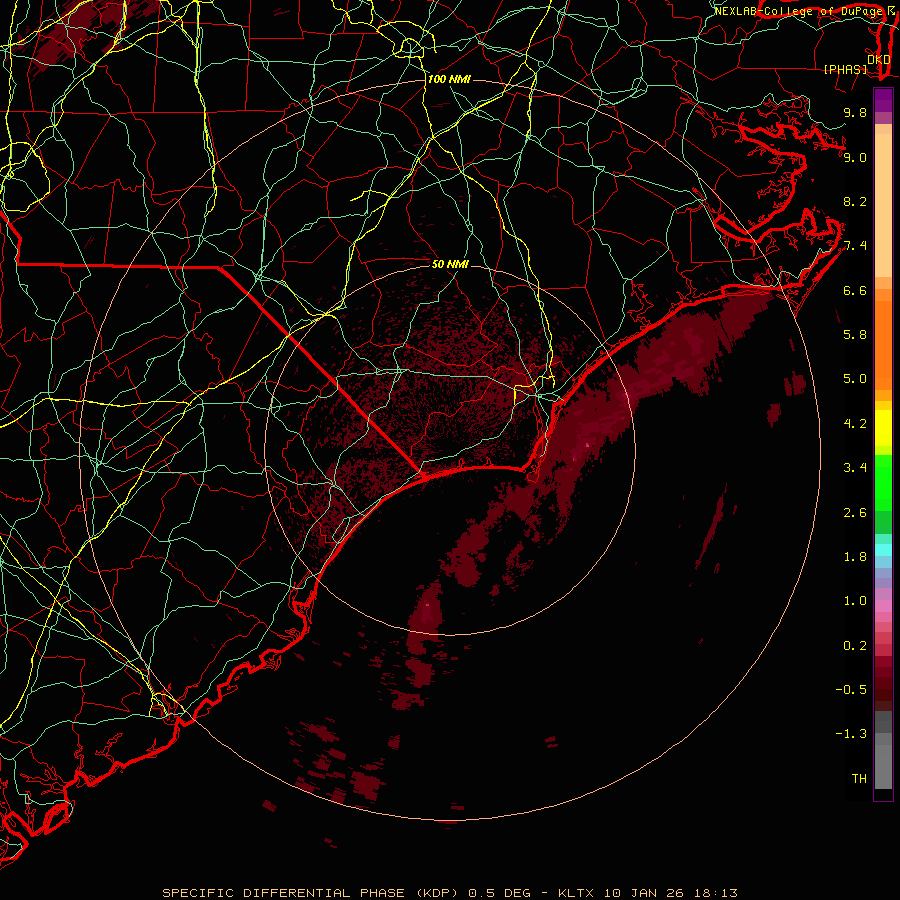Click the 6.6 value on the color scale

[x=855, y=290]
